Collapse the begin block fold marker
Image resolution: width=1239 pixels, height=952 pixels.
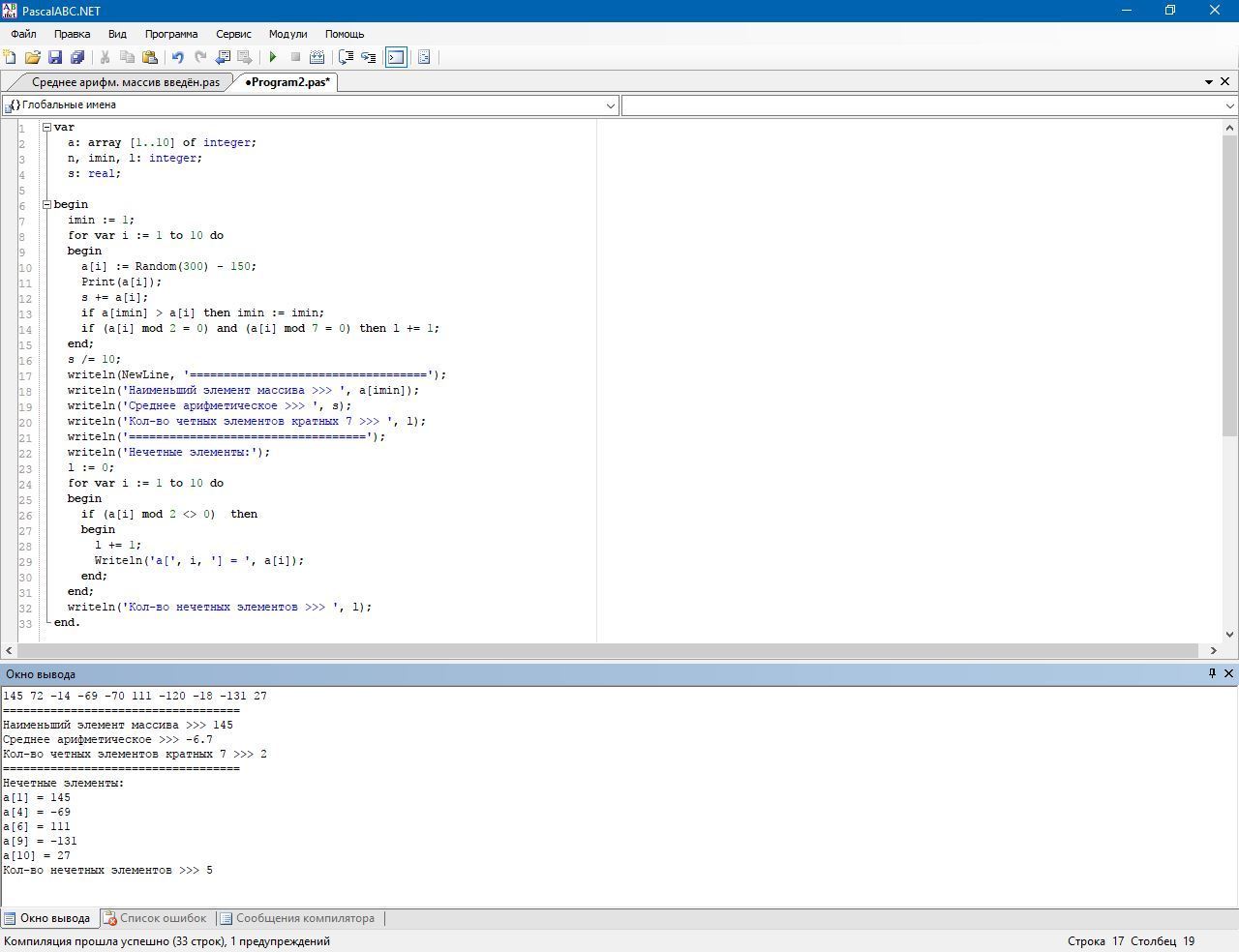click(46, 204)
